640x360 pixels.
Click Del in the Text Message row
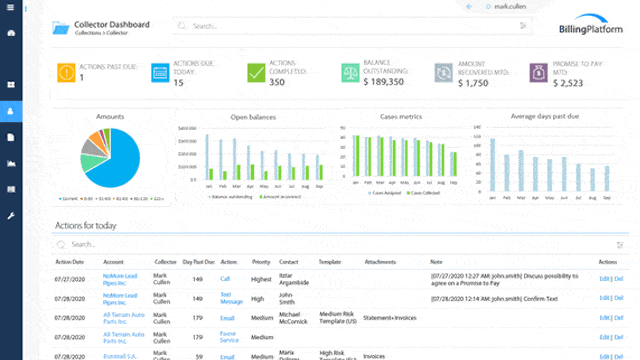point(619,298)
